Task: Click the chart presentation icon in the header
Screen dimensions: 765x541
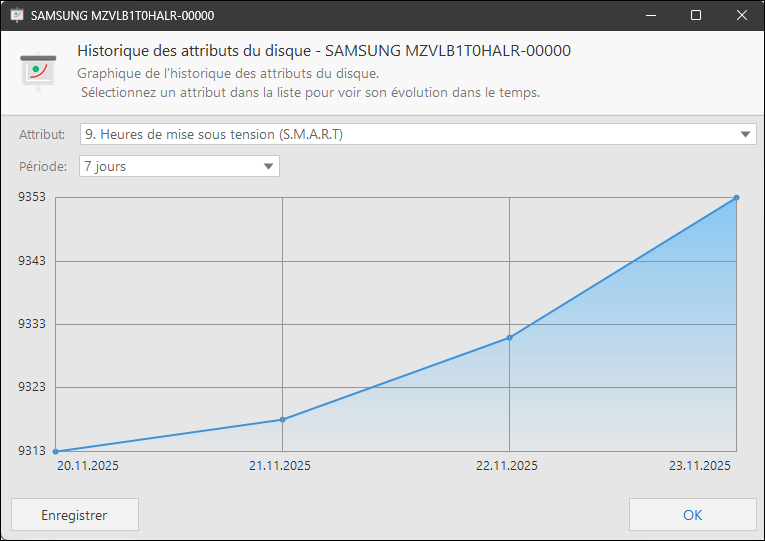Action: tap(38, 71)
